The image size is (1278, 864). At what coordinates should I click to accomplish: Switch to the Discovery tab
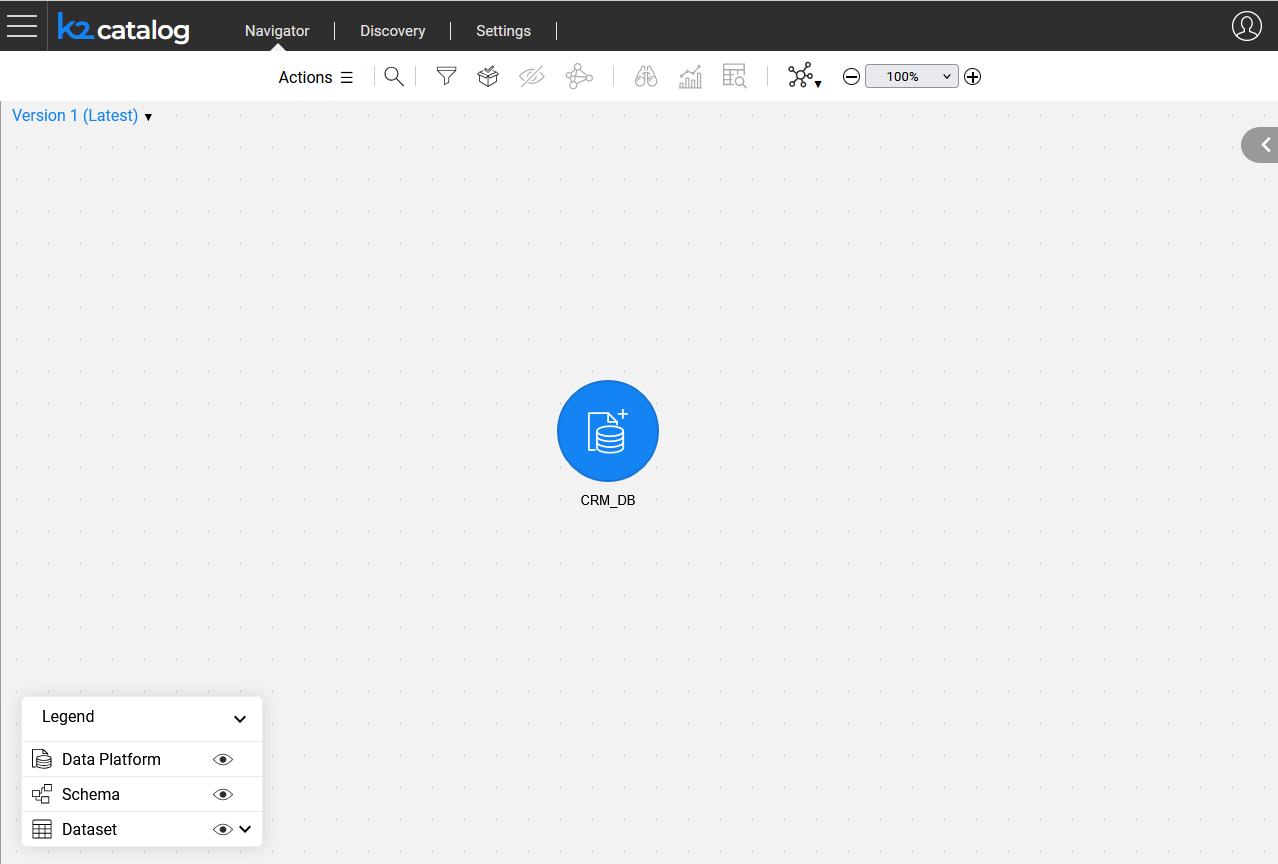(393, 31)
